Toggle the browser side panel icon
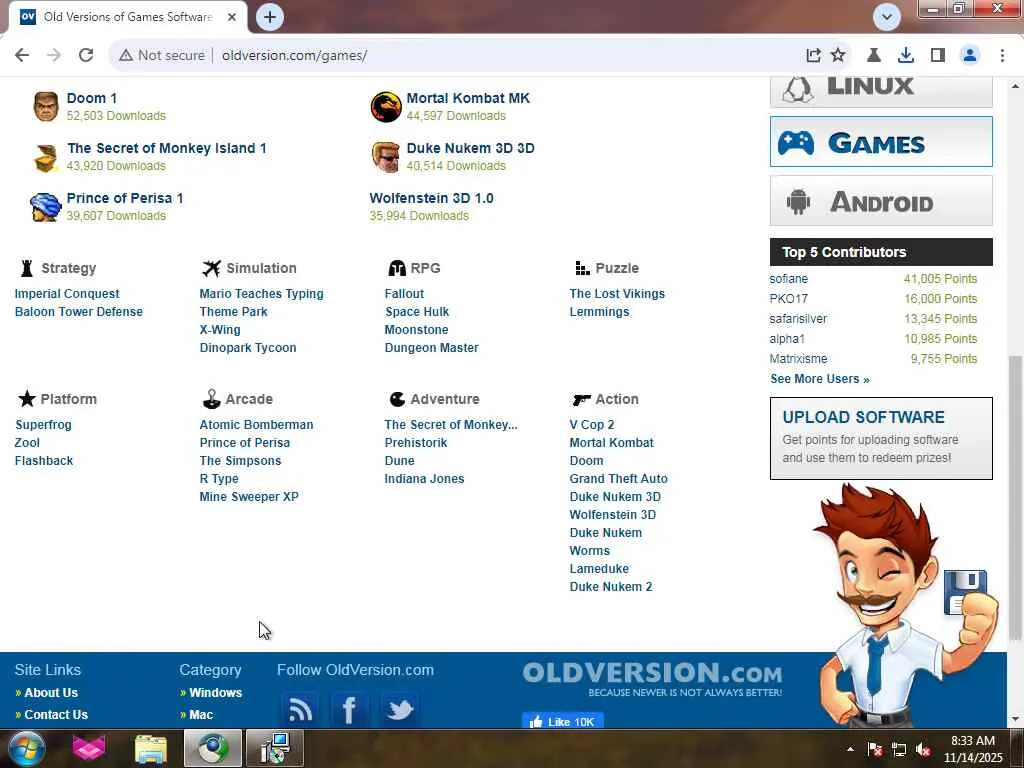The image size is (1024, 768). coord(937,56)
